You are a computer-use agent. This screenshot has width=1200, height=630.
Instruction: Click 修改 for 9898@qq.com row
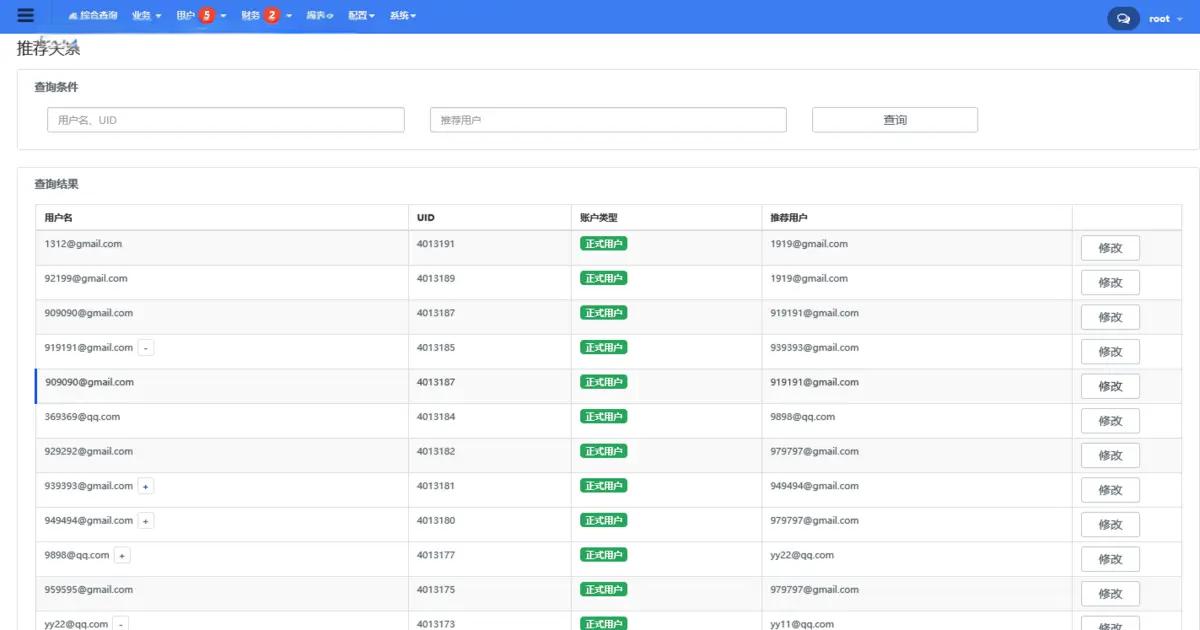(x=1110, y=559)
